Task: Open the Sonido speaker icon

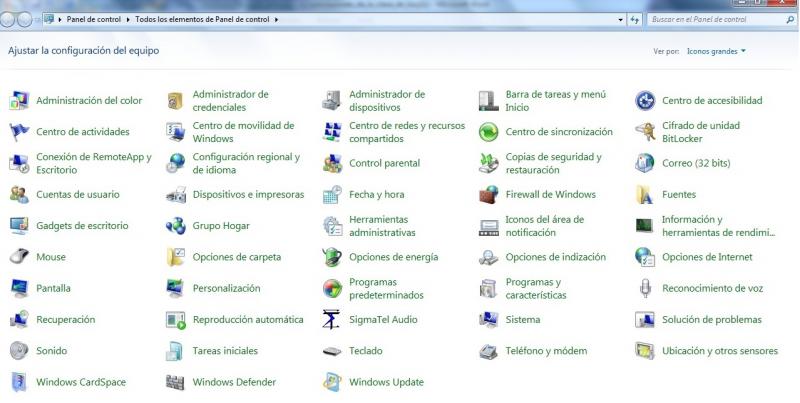Action: (19, 350)
